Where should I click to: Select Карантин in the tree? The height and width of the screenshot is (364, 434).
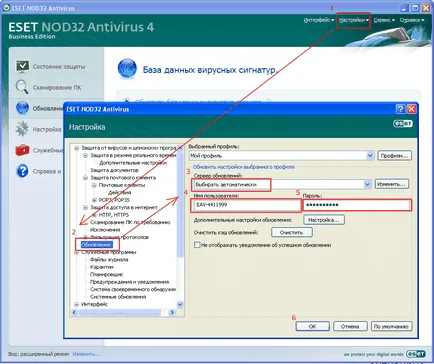pos(102,267)
